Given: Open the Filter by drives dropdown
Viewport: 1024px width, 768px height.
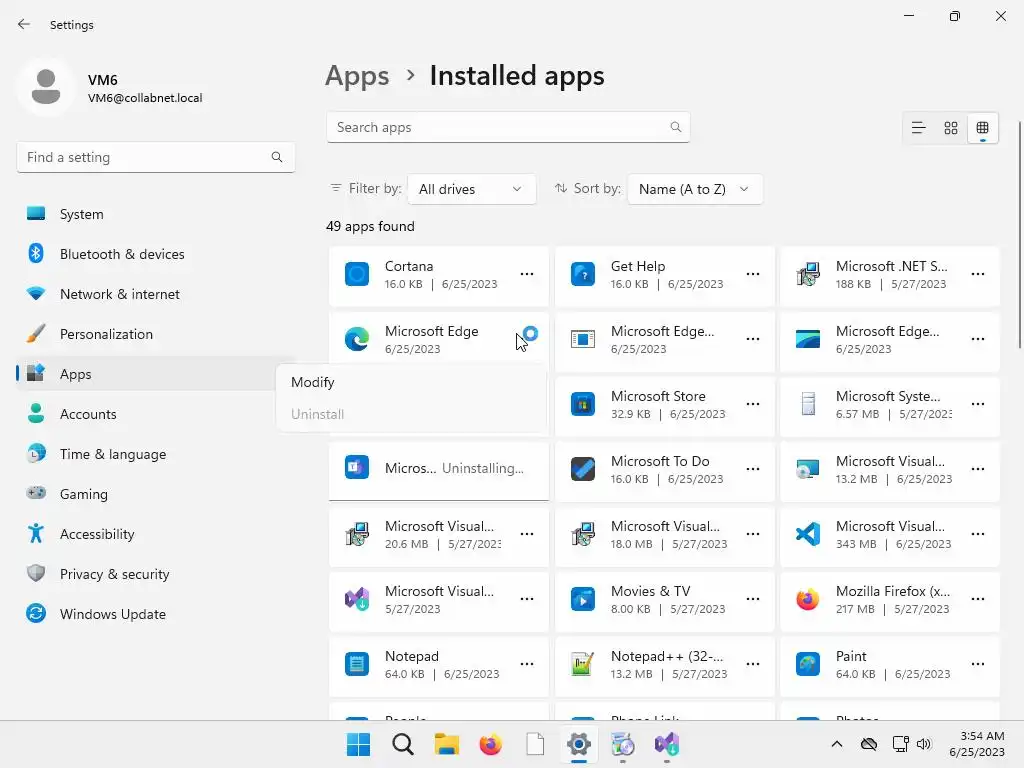Looking at the screenshot, I should click(471, 189).
